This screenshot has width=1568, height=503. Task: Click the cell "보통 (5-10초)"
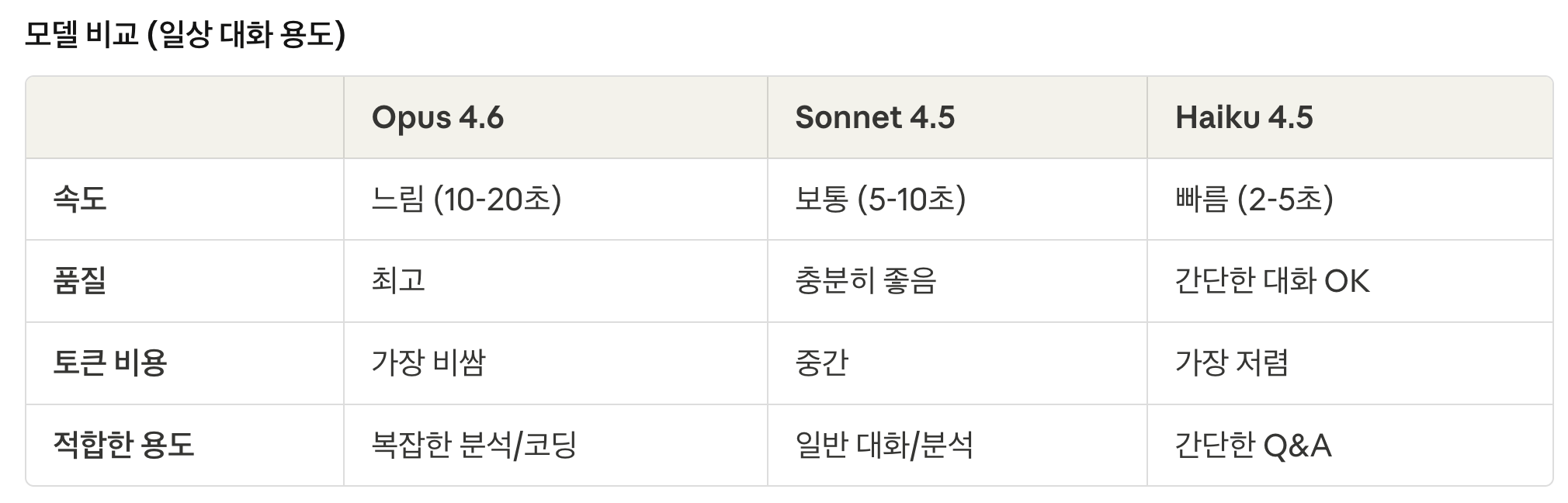pyautogui.click(x=880, y=199)
